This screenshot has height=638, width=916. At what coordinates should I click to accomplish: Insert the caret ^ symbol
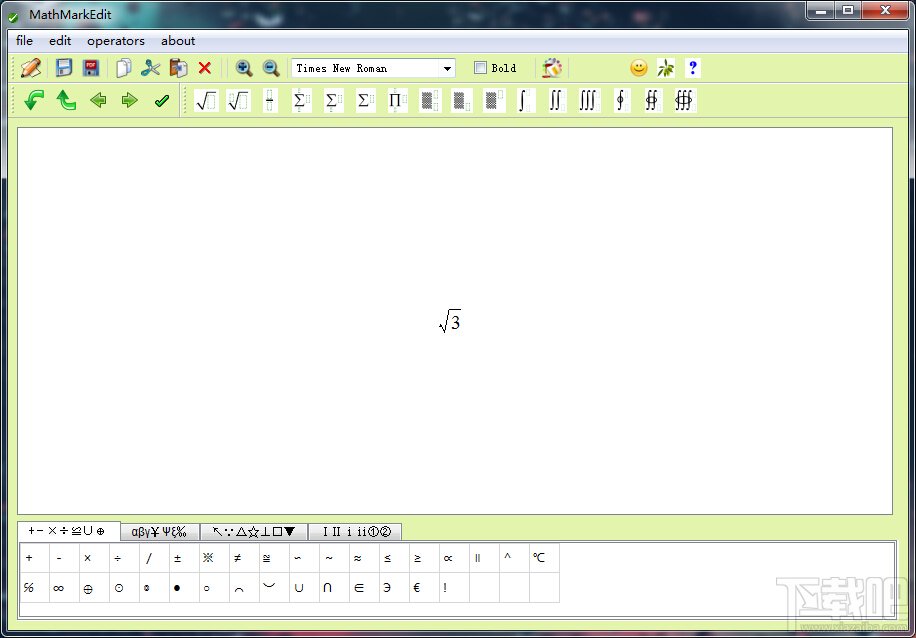coord(514,559)
